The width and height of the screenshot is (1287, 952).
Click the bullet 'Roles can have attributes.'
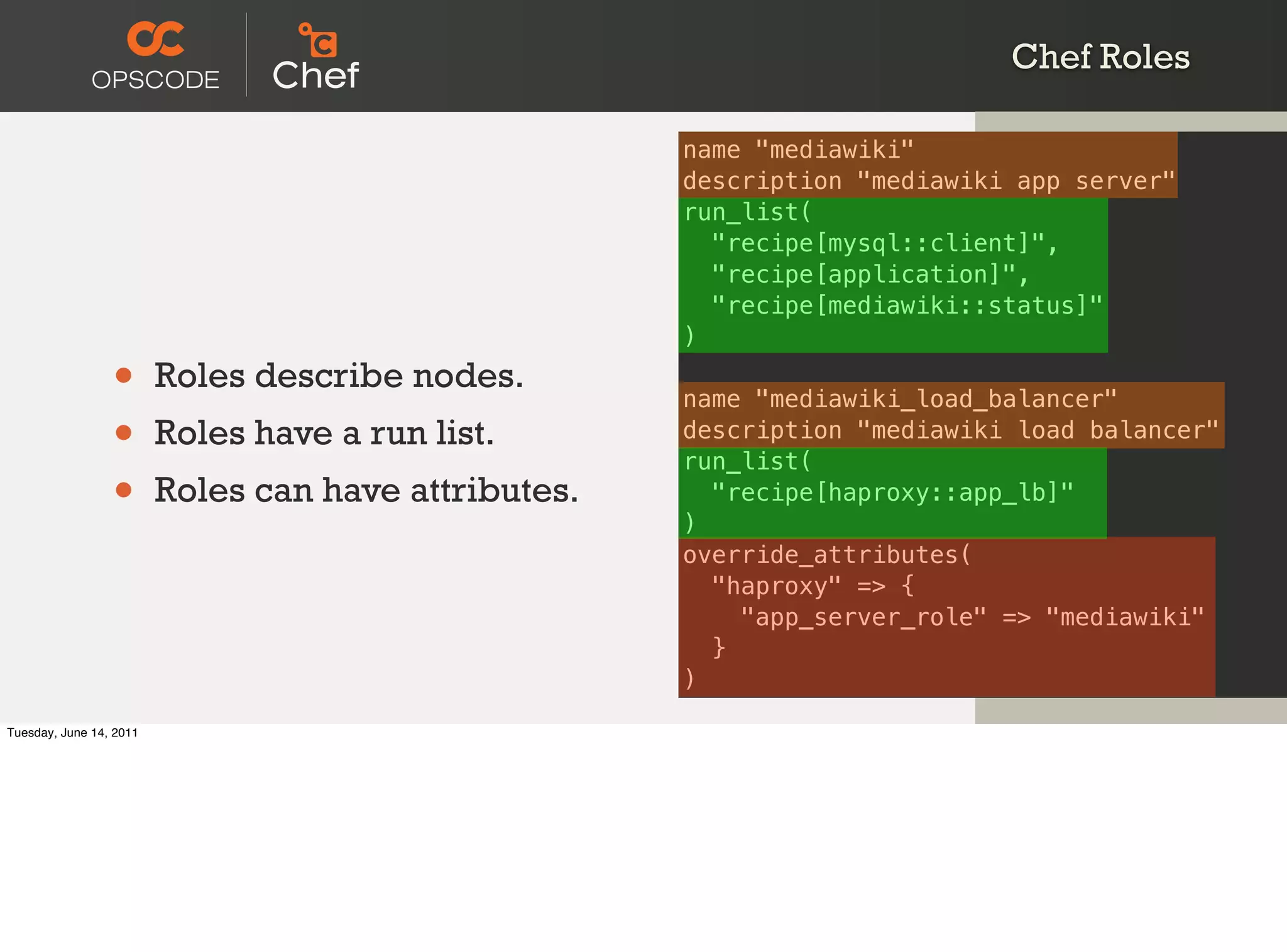(366, 490)
